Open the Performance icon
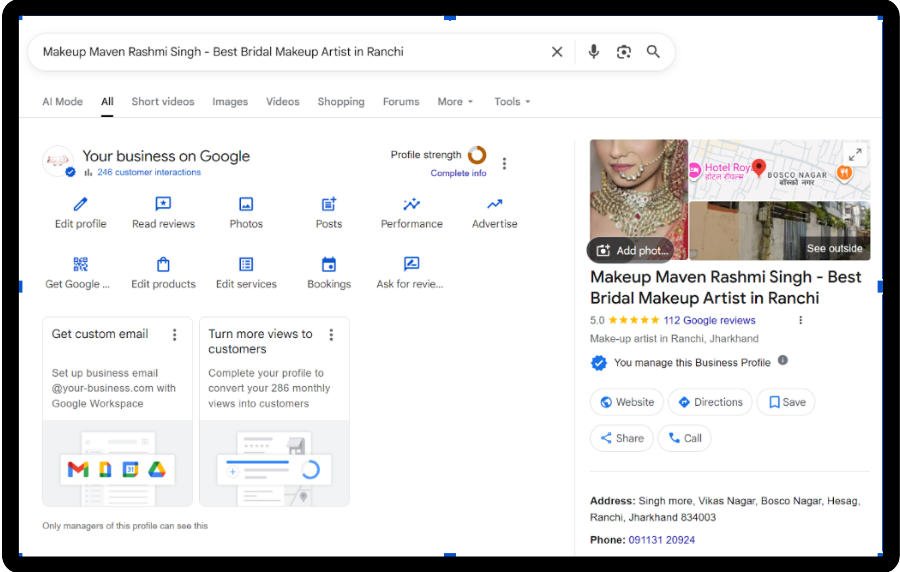900x572 pixels. click(x=411, y=204)
